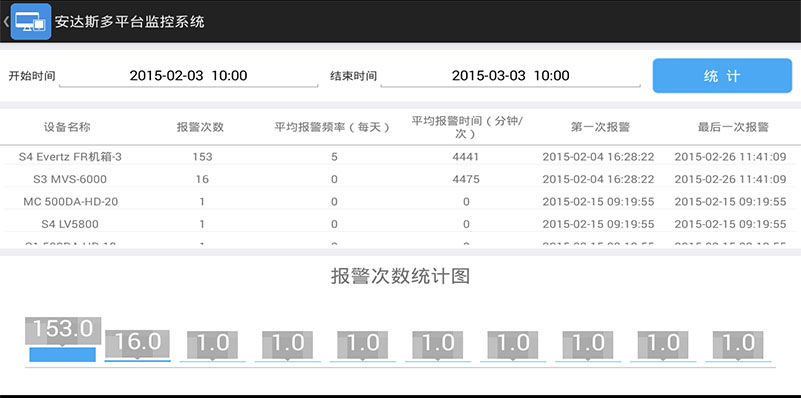Click the 安达斯多平台监控系统 title
The width and height of the screenshot is (801, 398).
[130, 21]
